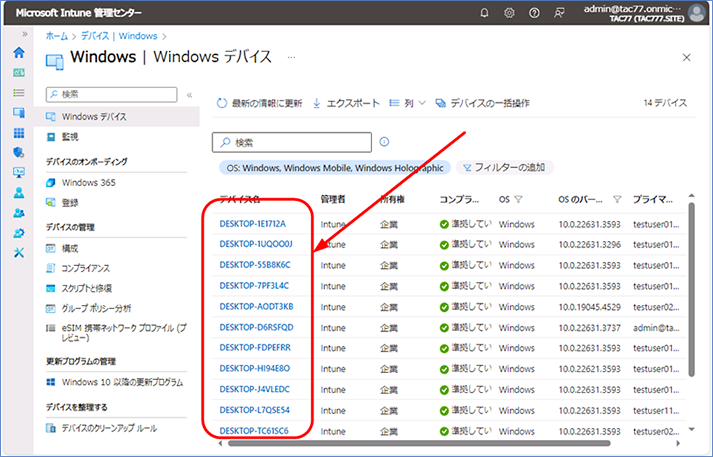Image resolution: width=713 pixels, height=457 pixels.
Task: Click フィルターの追加 button
Action: click(x=504, y=168)
